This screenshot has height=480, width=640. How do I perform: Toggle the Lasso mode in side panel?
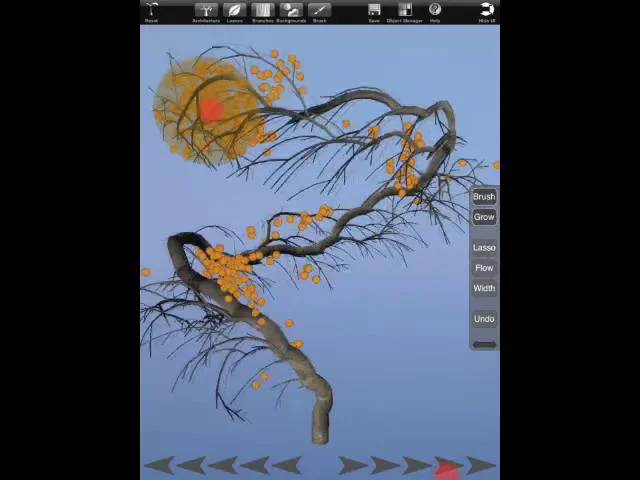coord(484,248)
